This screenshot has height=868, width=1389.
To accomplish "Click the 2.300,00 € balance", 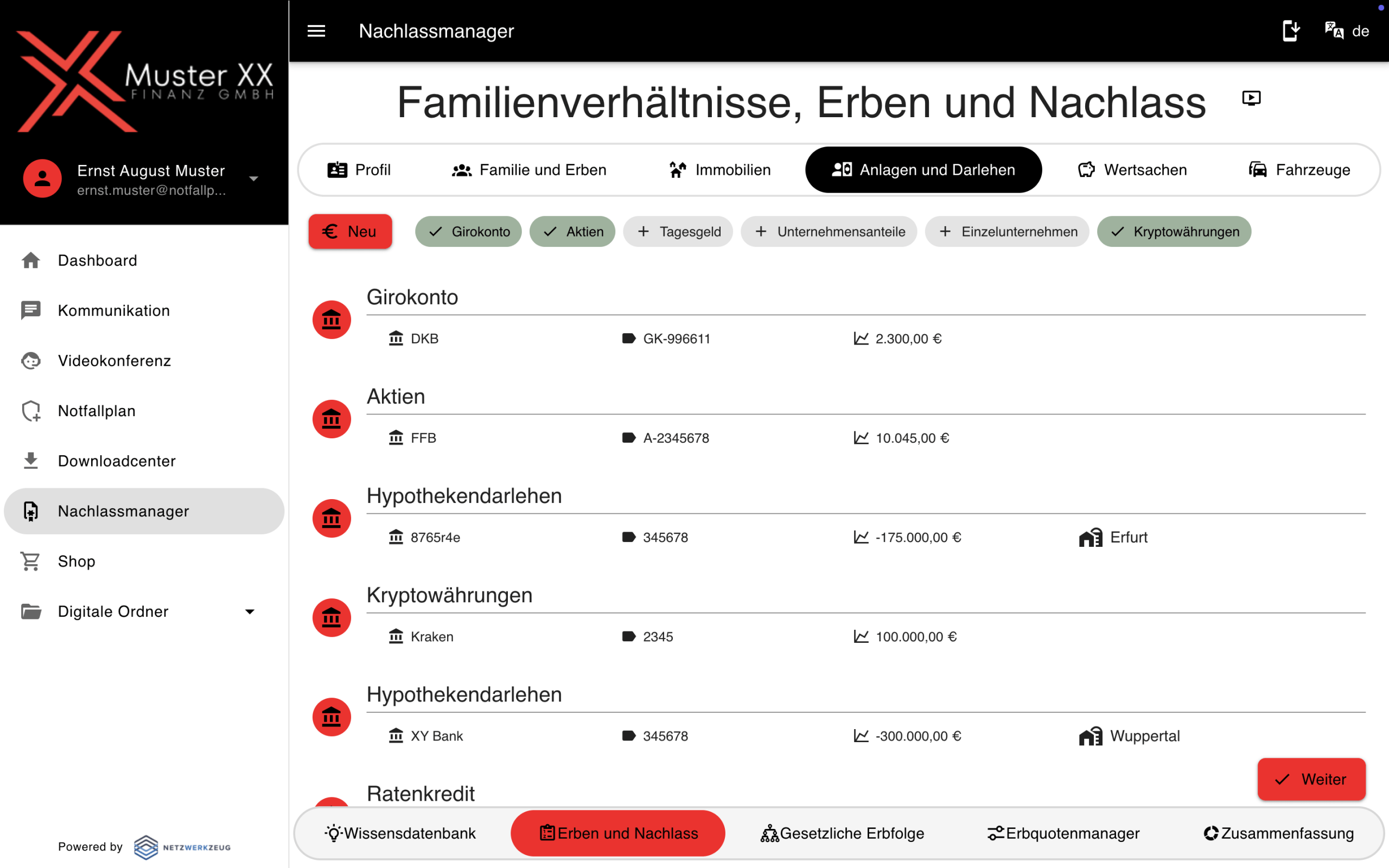I will pos(909,339).
